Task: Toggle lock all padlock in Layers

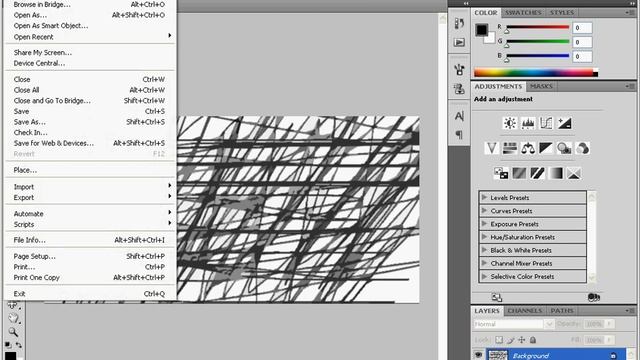Action: [x=533, y=340]
